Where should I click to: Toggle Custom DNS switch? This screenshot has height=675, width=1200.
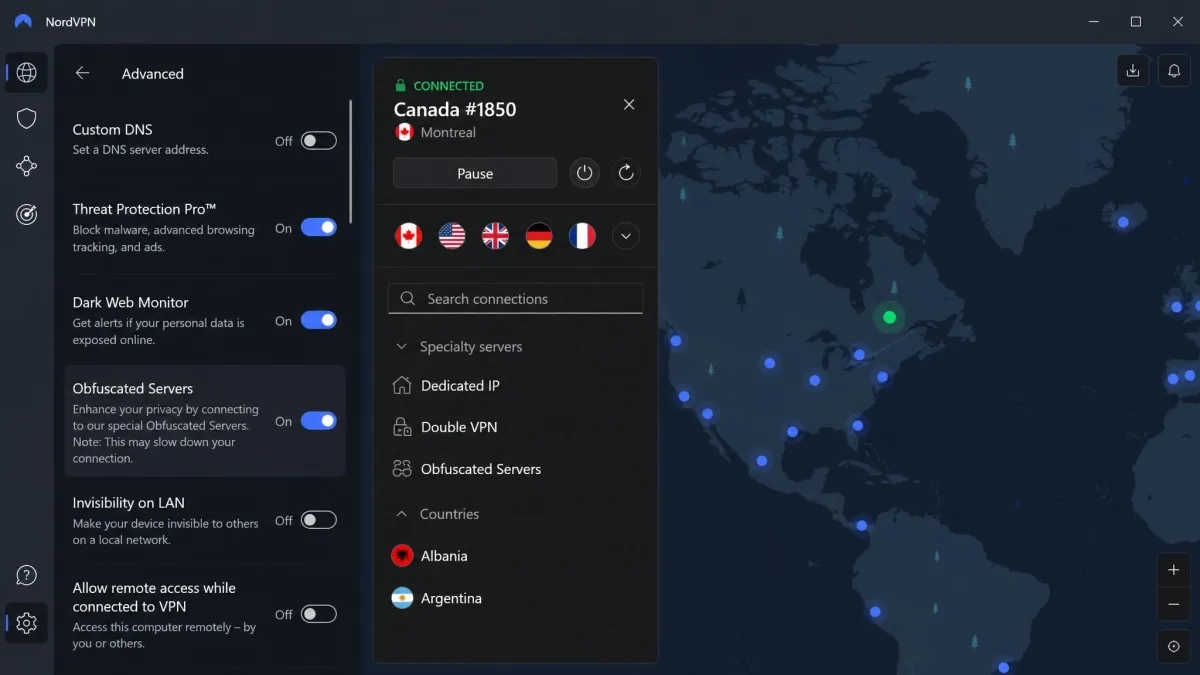[x=319, y=141]
